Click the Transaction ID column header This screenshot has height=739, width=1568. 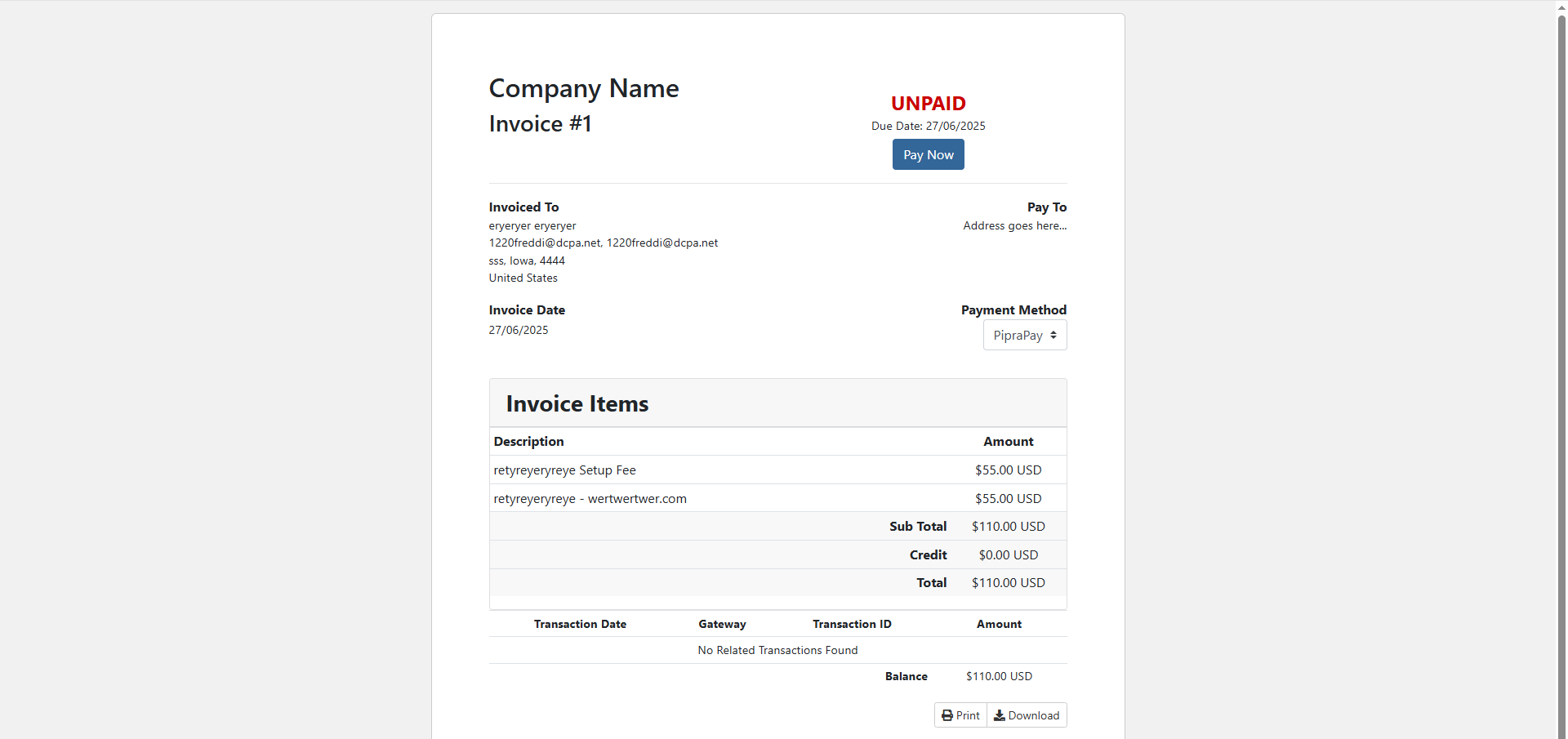click(x=852, y=624)
